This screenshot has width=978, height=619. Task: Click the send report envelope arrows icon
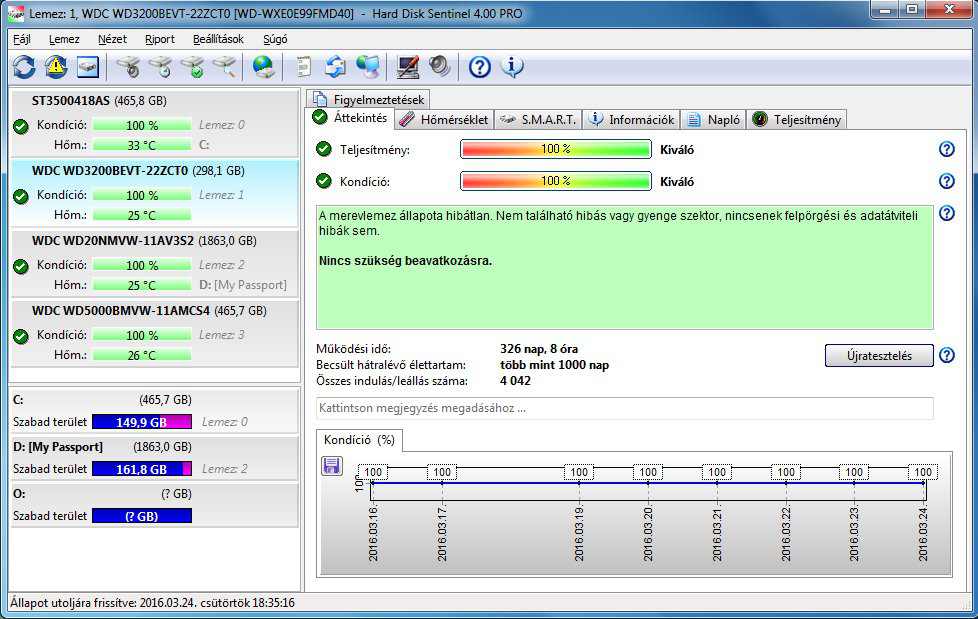[336, 66]
